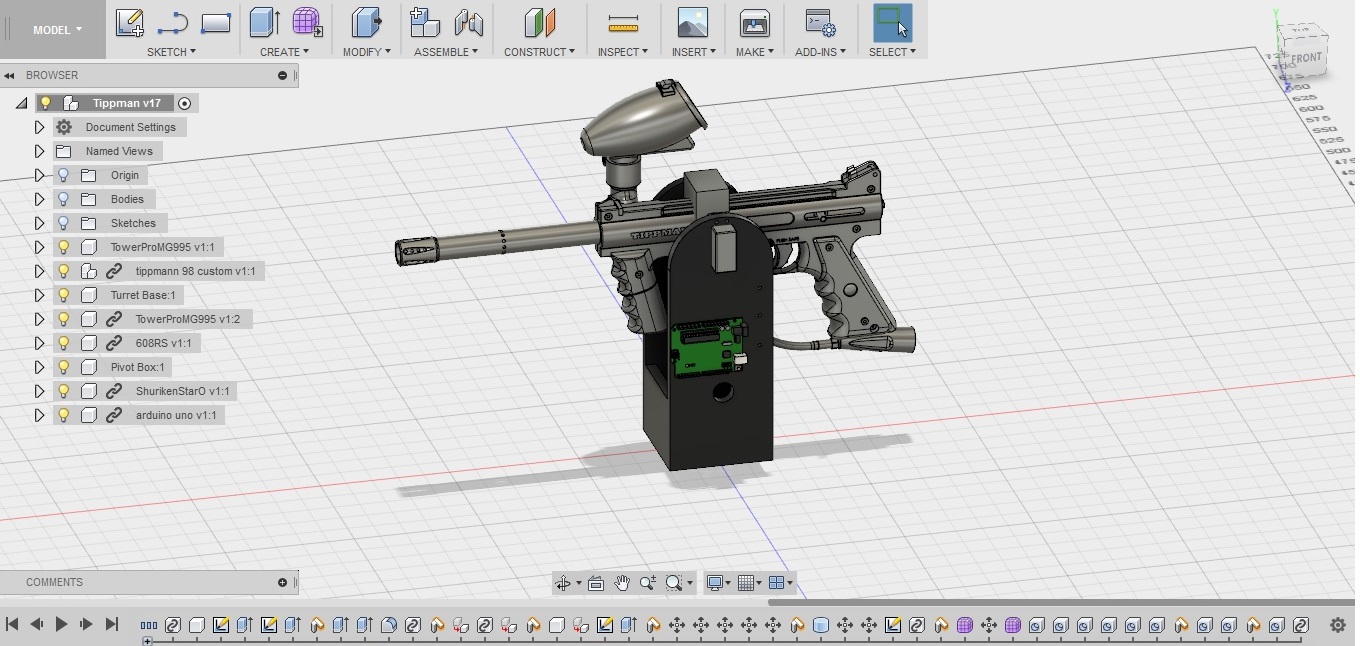Open the CREATE menu

(284, 52)
